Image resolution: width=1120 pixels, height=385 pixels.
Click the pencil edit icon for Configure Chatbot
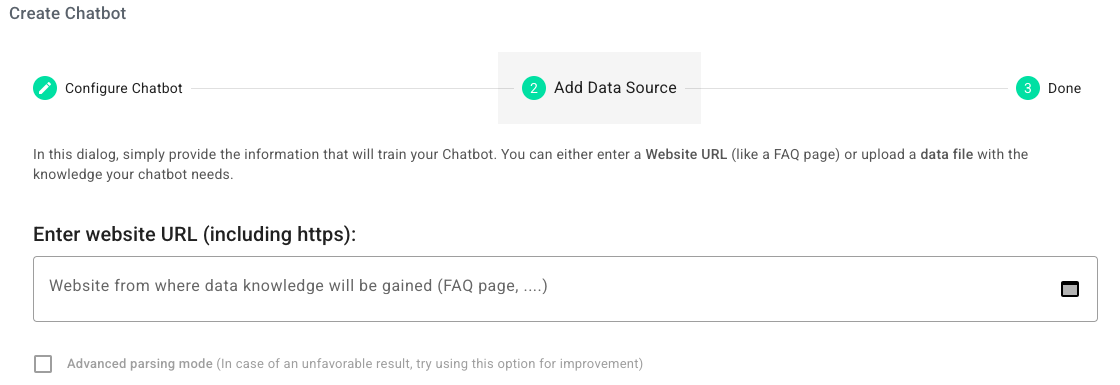tap(45, 89)
